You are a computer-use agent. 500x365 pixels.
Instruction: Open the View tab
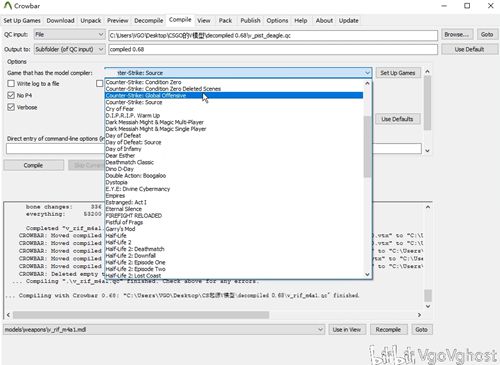pos(204,21)
